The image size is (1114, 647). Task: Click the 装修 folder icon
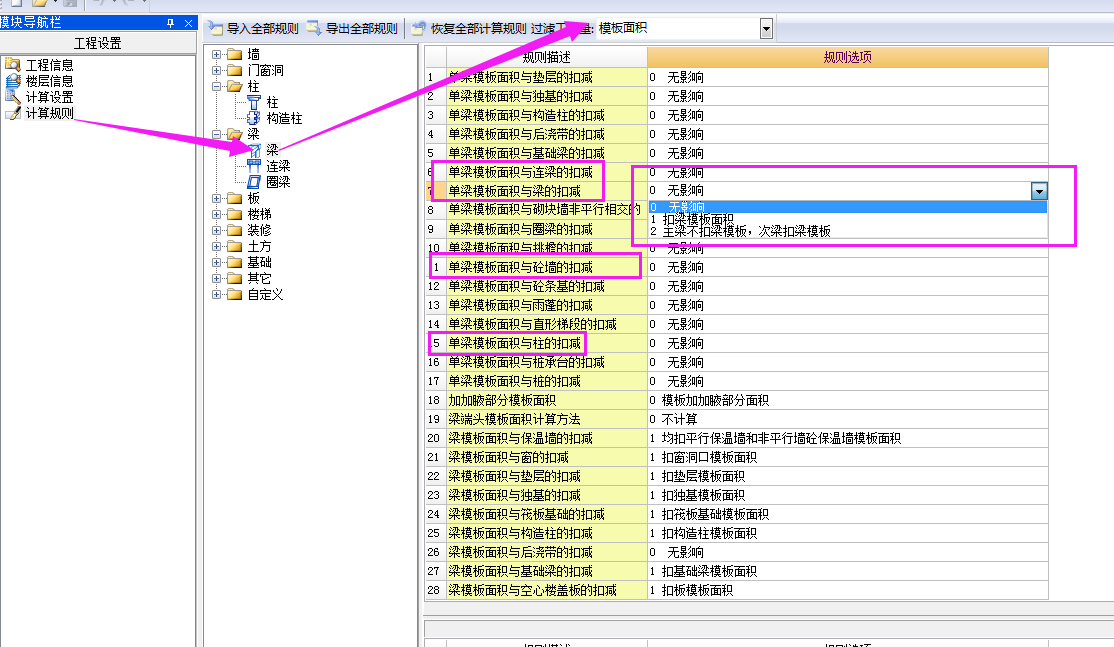[x=234, y=230]
